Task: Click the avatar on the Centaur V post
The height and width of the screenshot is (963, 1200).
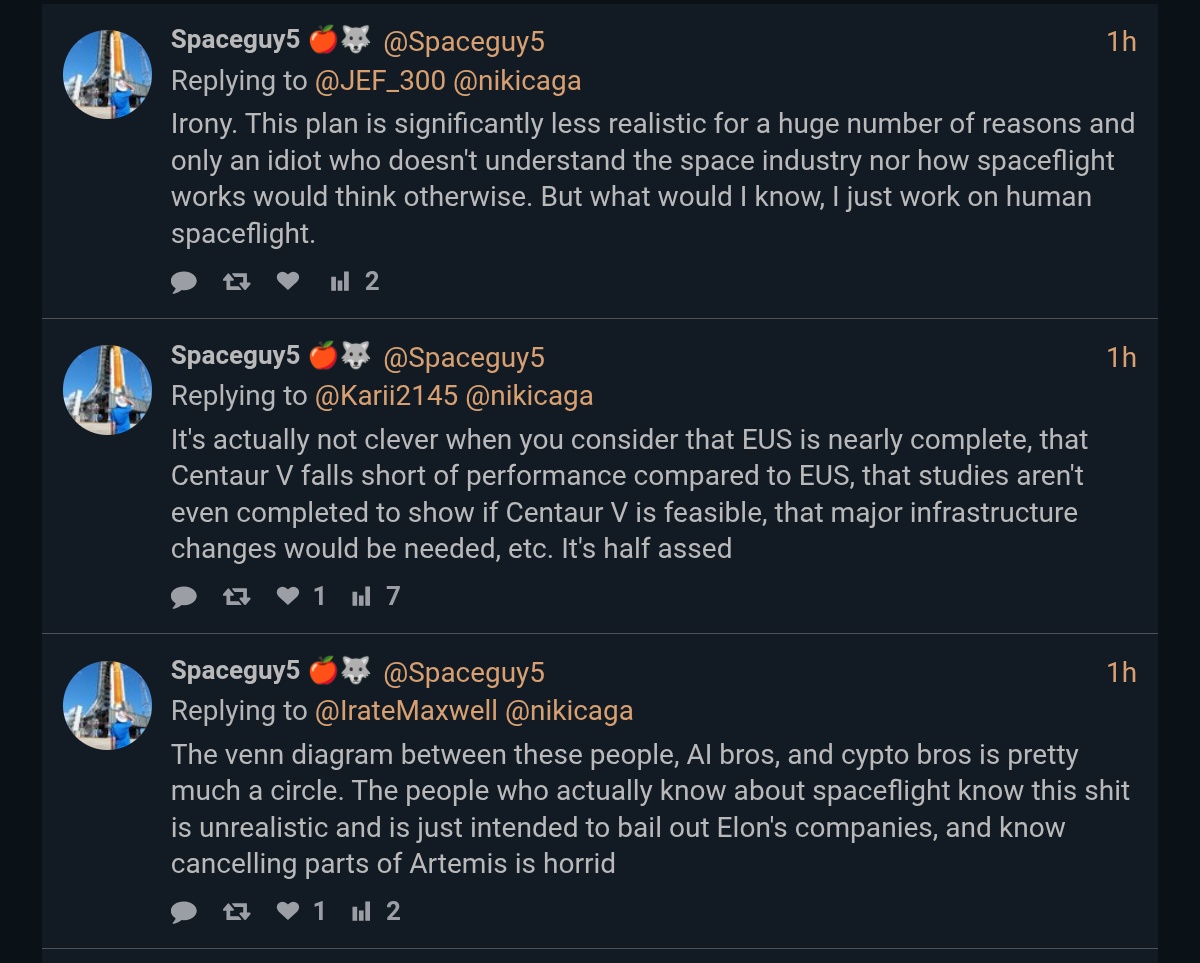Action: coord(108,389)
